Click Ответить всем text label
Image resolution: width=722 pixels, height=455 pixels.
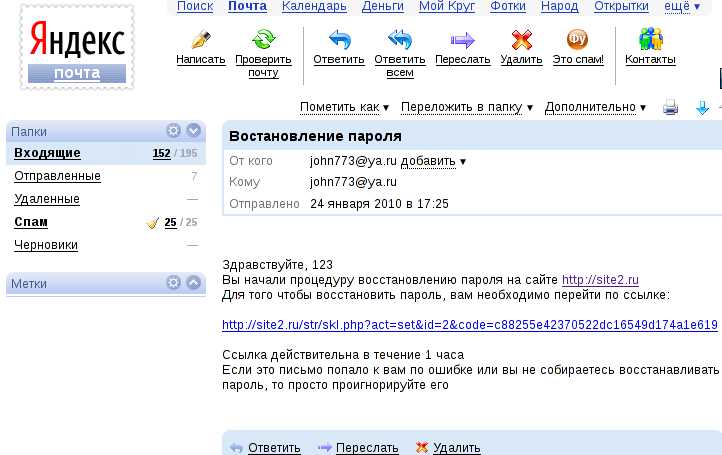click(400, 66)
